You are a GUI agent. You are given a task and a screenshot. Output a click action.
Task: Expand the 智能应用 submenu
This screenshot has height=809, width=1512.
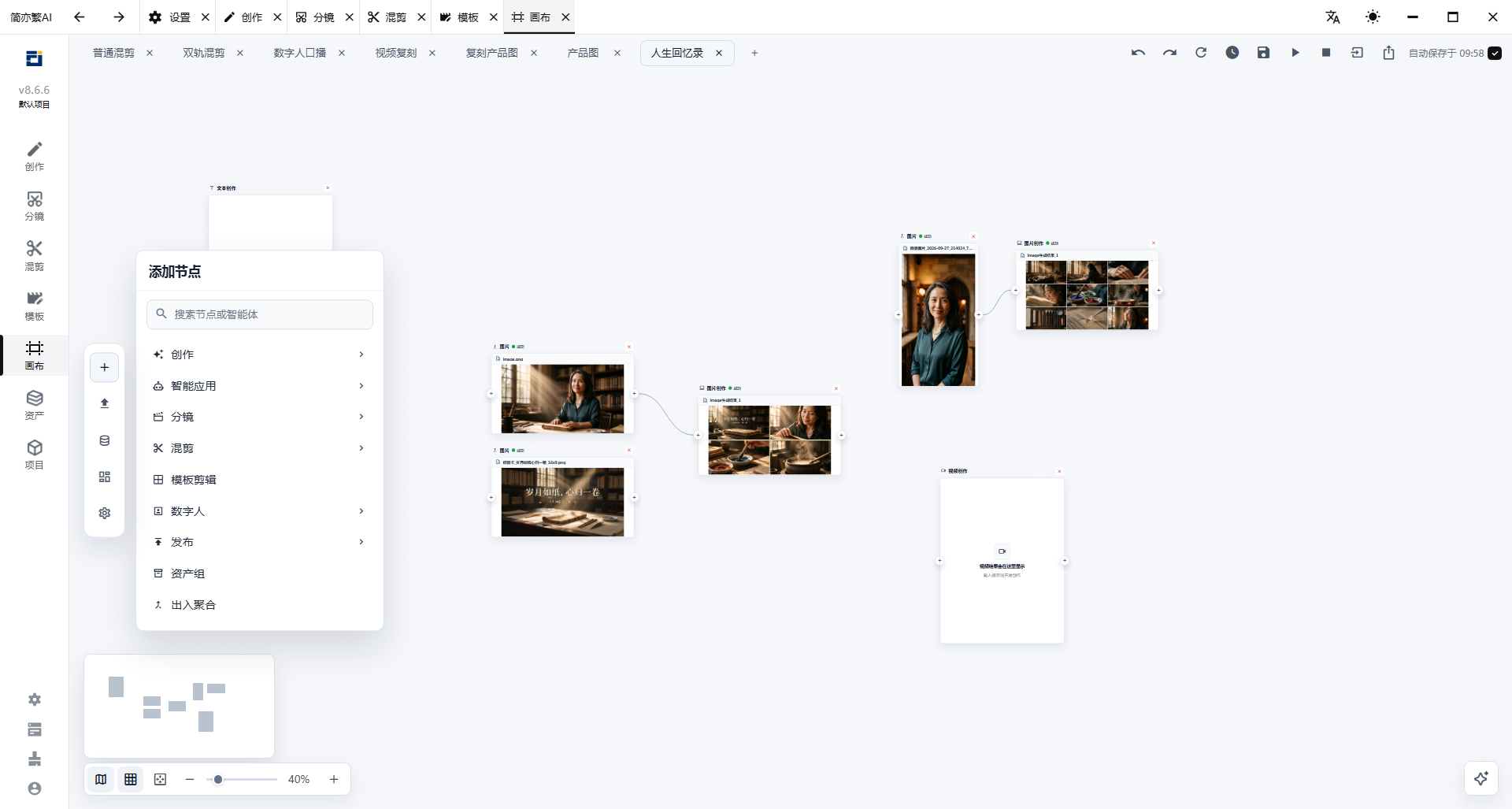coord(260,386)
